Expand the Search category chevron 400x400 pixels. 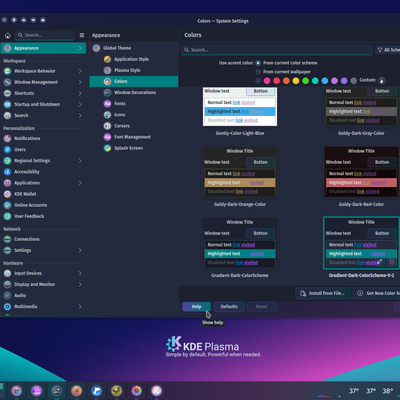[x=80, y=115]
